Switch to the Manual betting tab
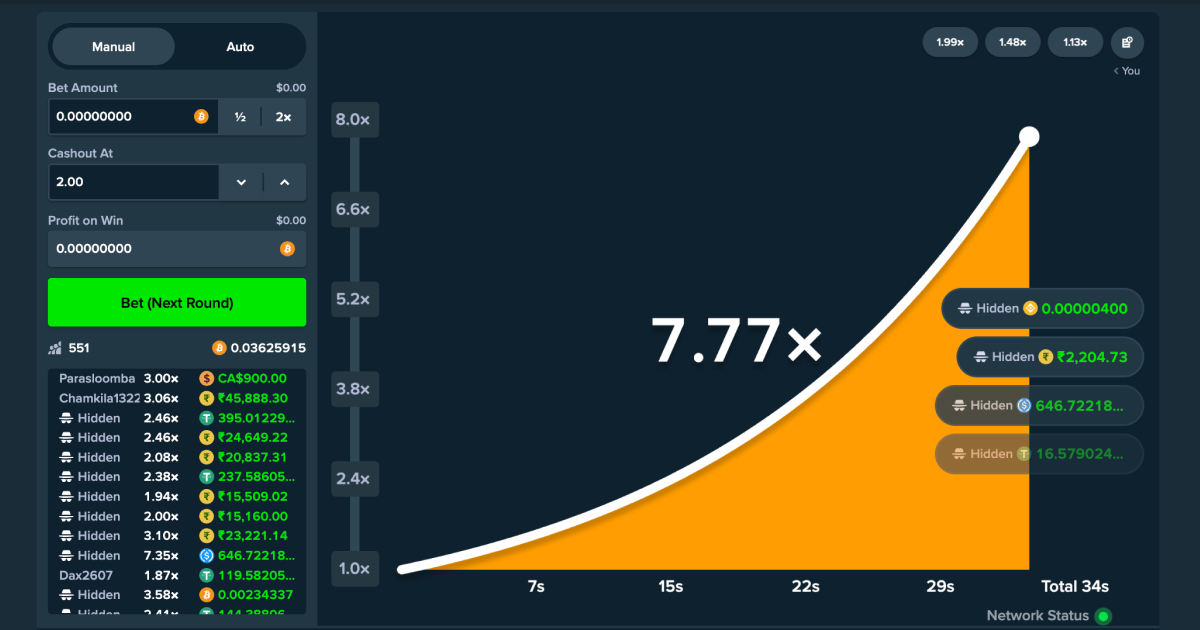The height and width of the screenshot is (630, 1200). click(113, 47)
